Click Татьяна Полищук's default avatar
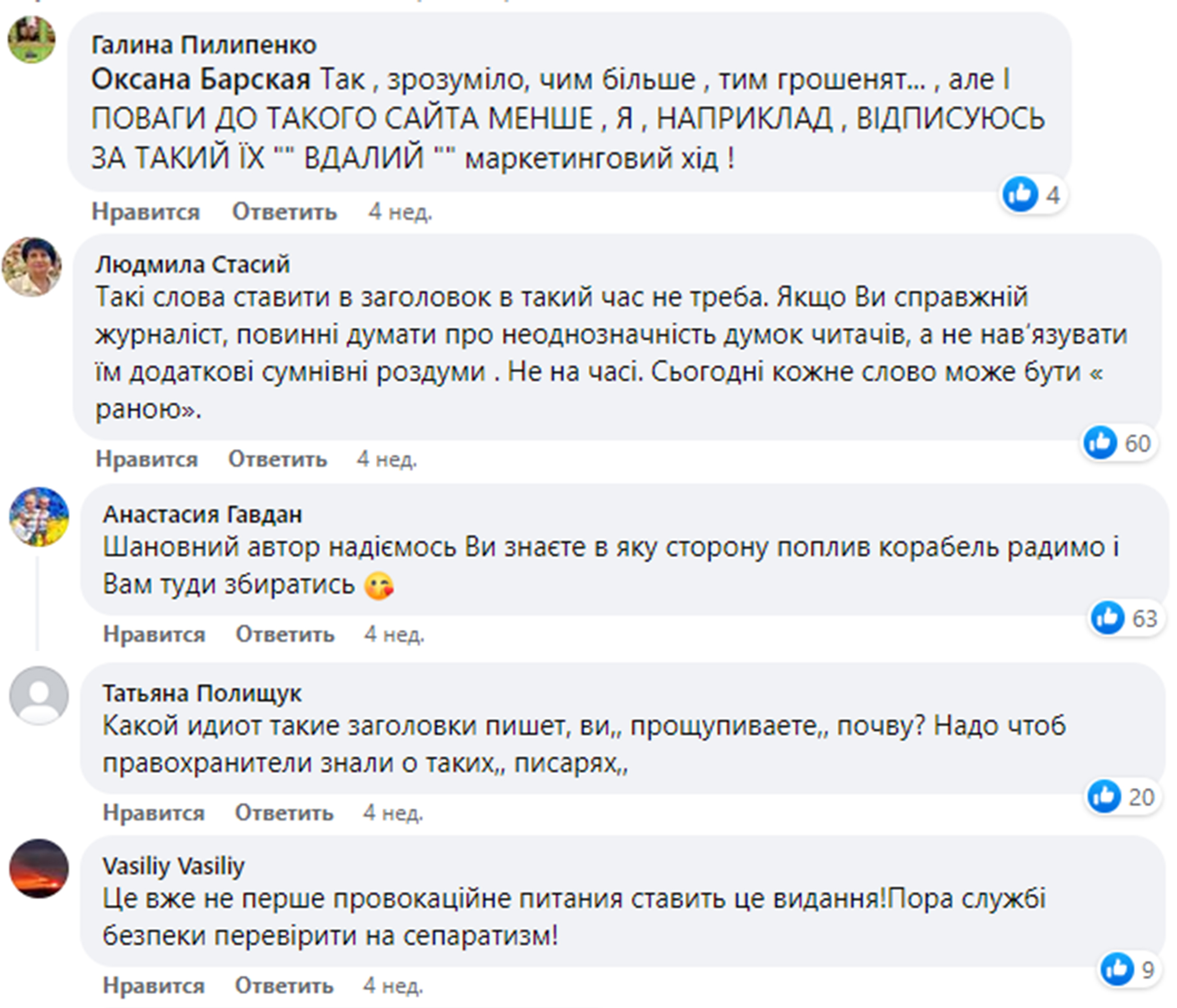 (x=38, y=695)
